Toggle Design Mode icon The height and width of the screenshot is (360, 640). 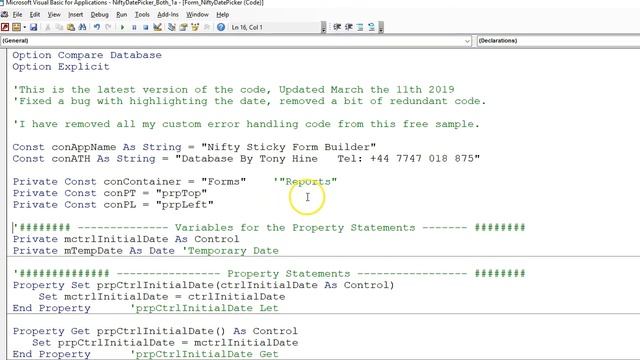(x=157, y=27)
